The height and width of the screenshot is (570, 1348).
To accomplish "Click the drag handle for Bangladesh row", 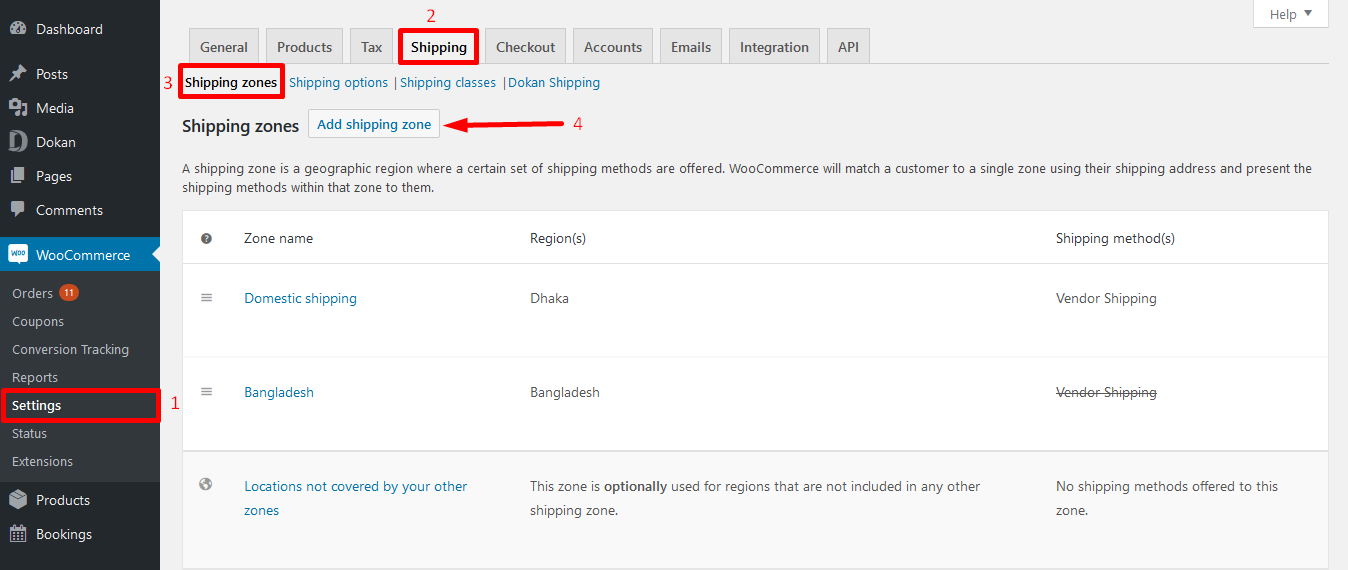I will click(x=207, y=392).
